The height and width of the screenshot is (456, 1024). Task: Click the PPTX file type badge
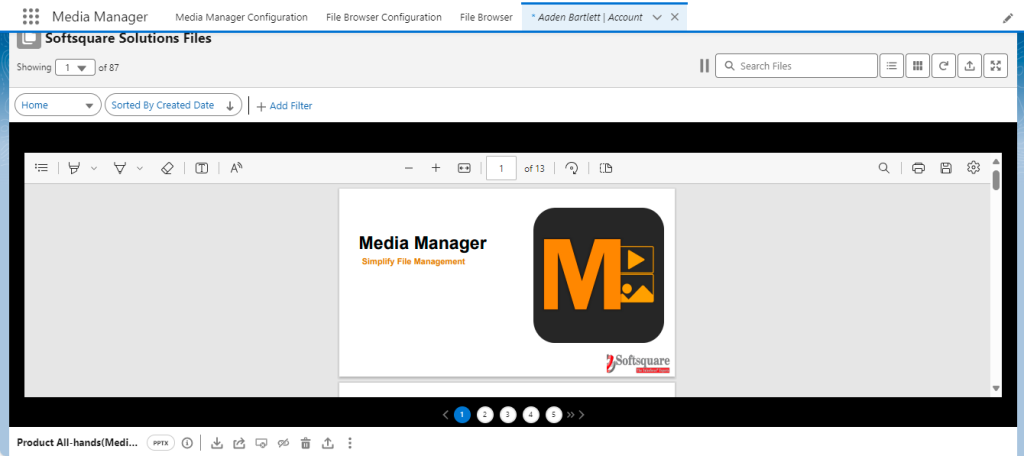(161, 443)
